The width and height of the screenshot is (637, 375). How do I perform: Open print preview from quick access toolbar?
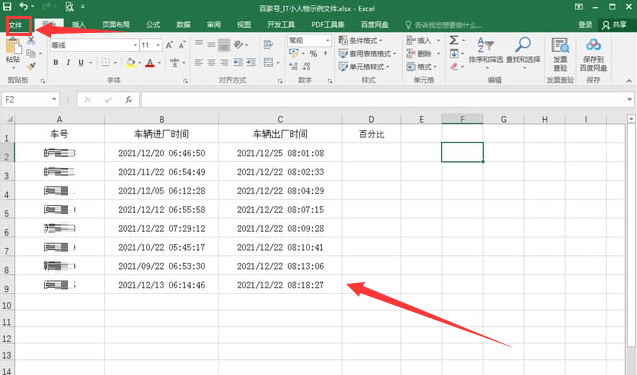click(69, 7)
